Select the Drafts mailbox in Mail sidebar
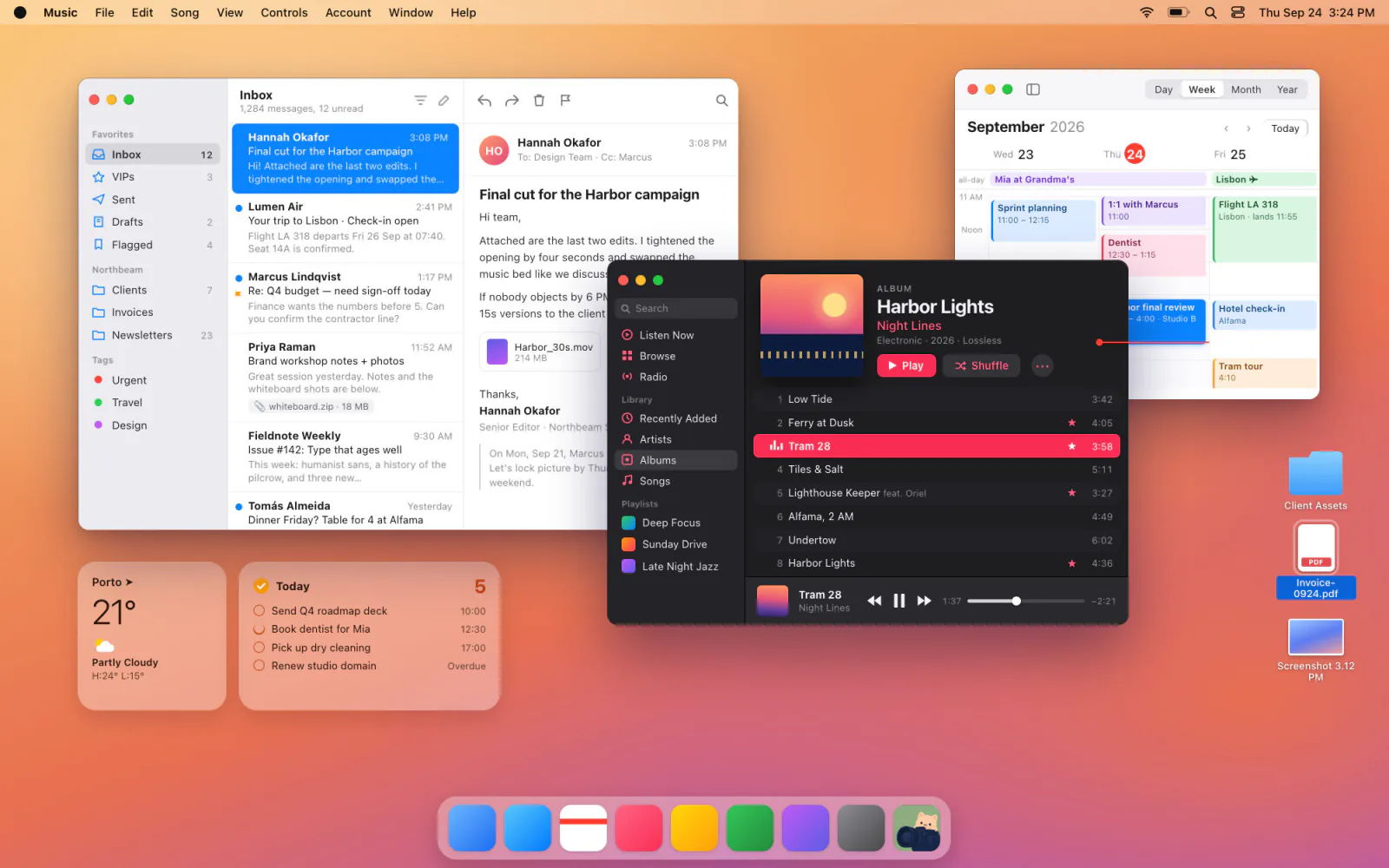The height and width of the screenshot is (868, 1389). coord(152,222)
